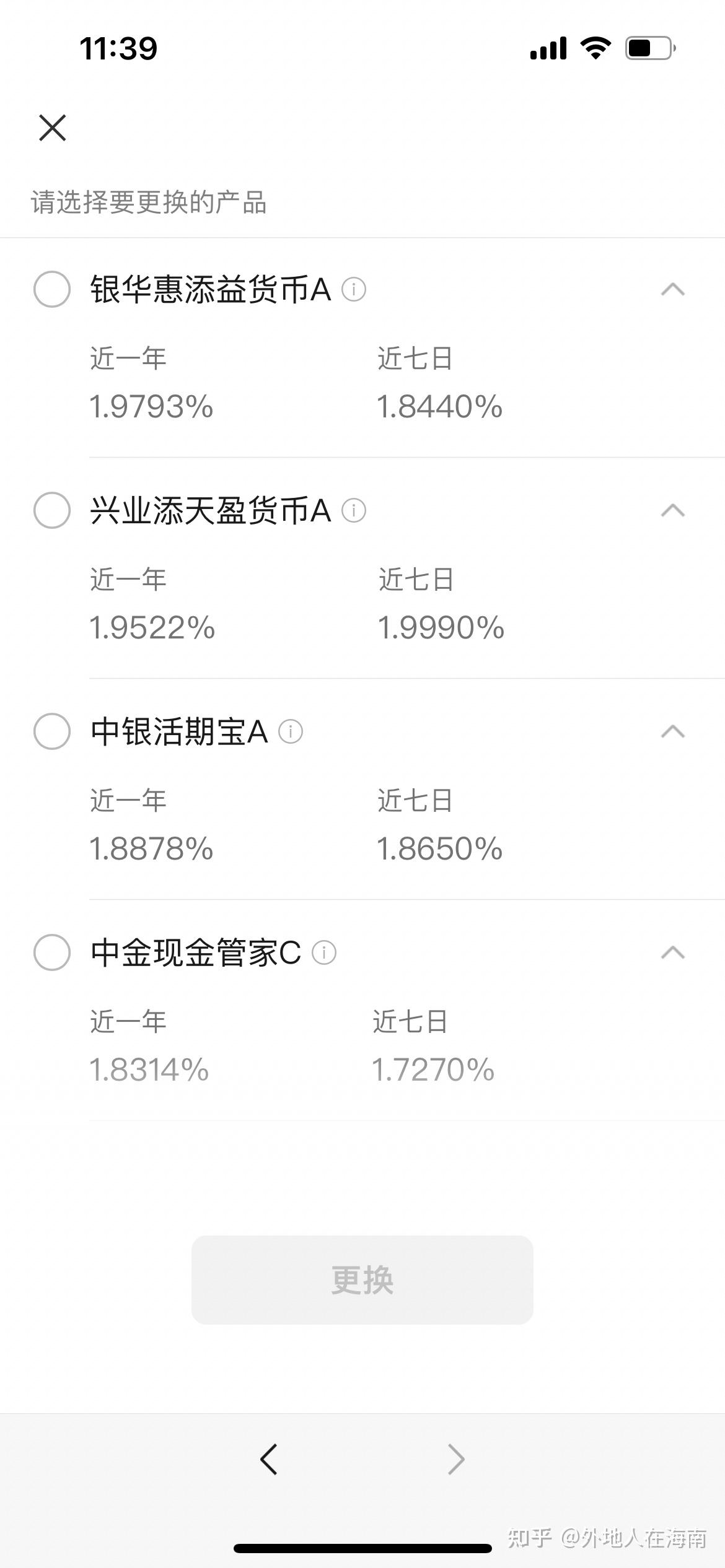Open info icon for 中银活期宝A

[x=291, y=731]
